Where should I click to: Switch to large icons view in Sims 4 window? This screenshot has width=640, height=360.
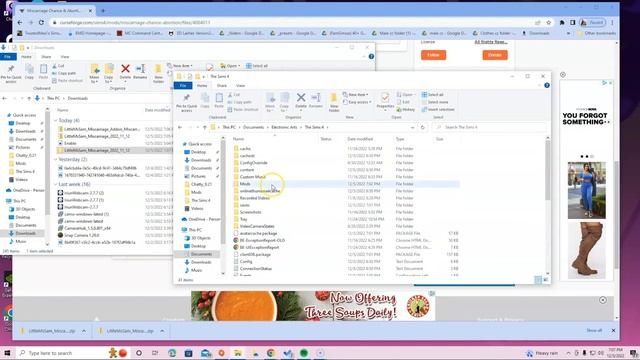(546, 280)
